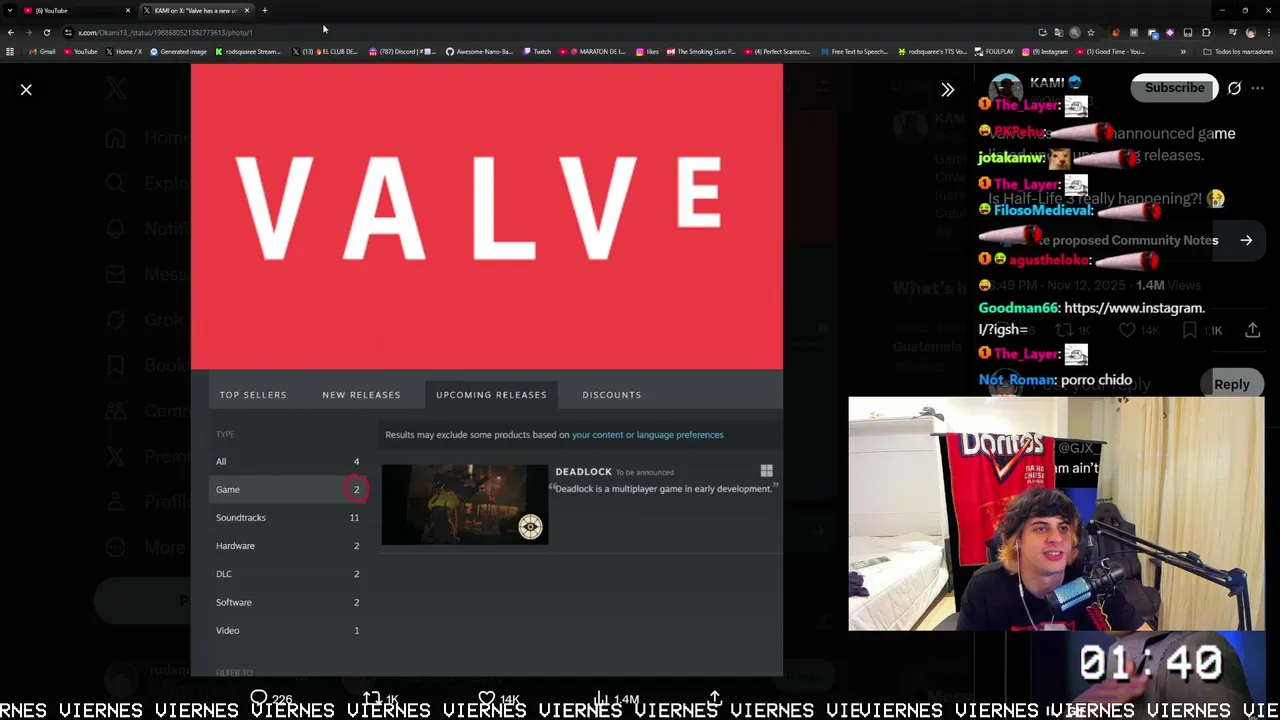Click the Reply button in the sidebar
Viewport: 1280px width, 720px height.
pyautogui.click(x=1231, y=384)
